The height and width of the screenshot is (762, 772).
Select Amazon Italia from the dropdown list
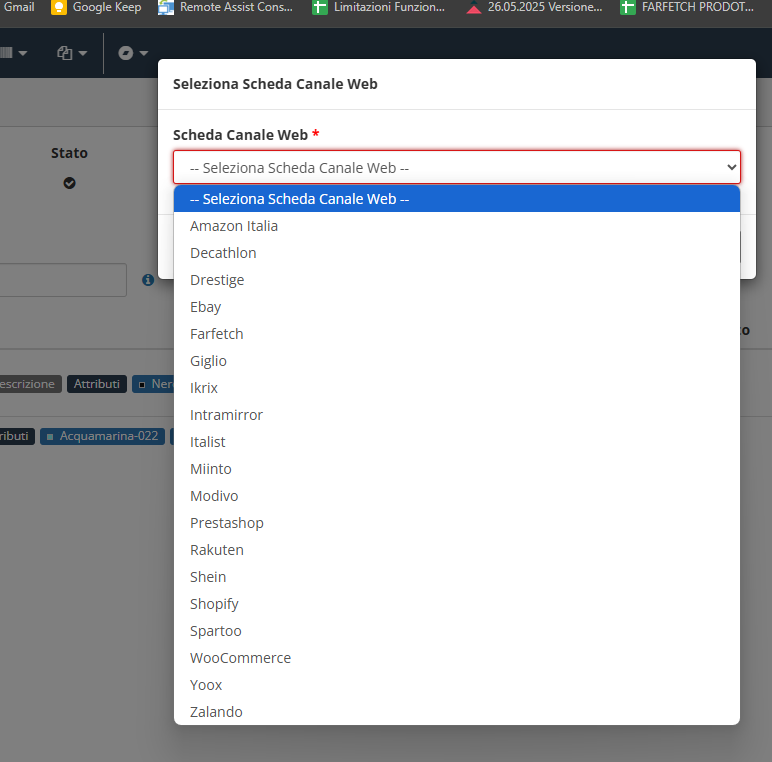456,226
